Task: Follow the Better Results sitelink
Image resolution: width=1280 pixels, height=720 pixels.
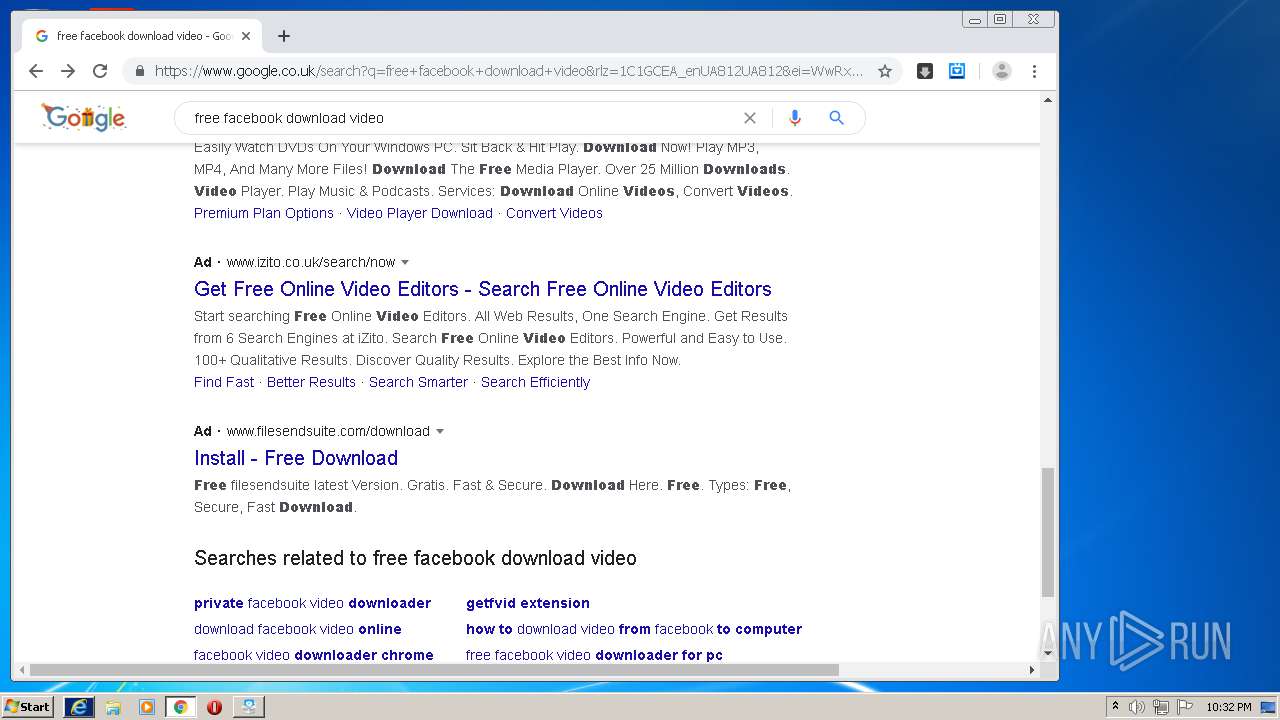Action: 311,382
